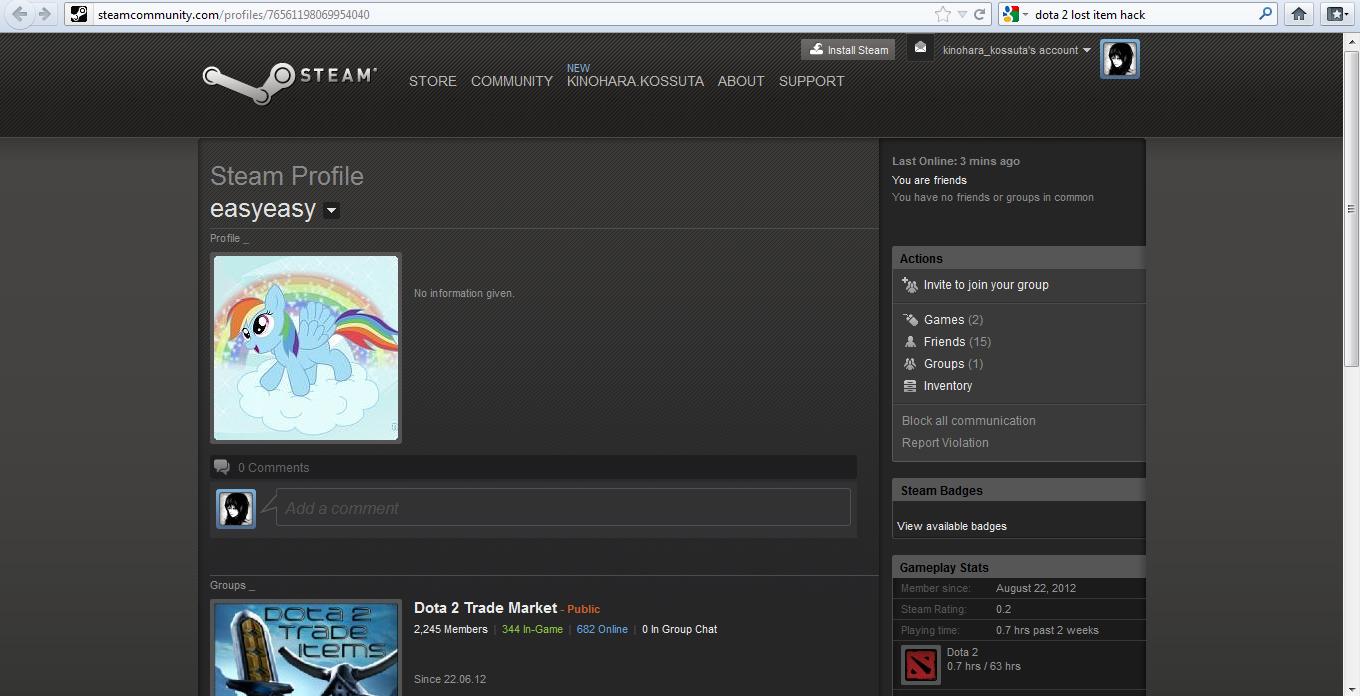Click Block all communication
This screenshot has height=696, width=1360.
pos(968,421)
